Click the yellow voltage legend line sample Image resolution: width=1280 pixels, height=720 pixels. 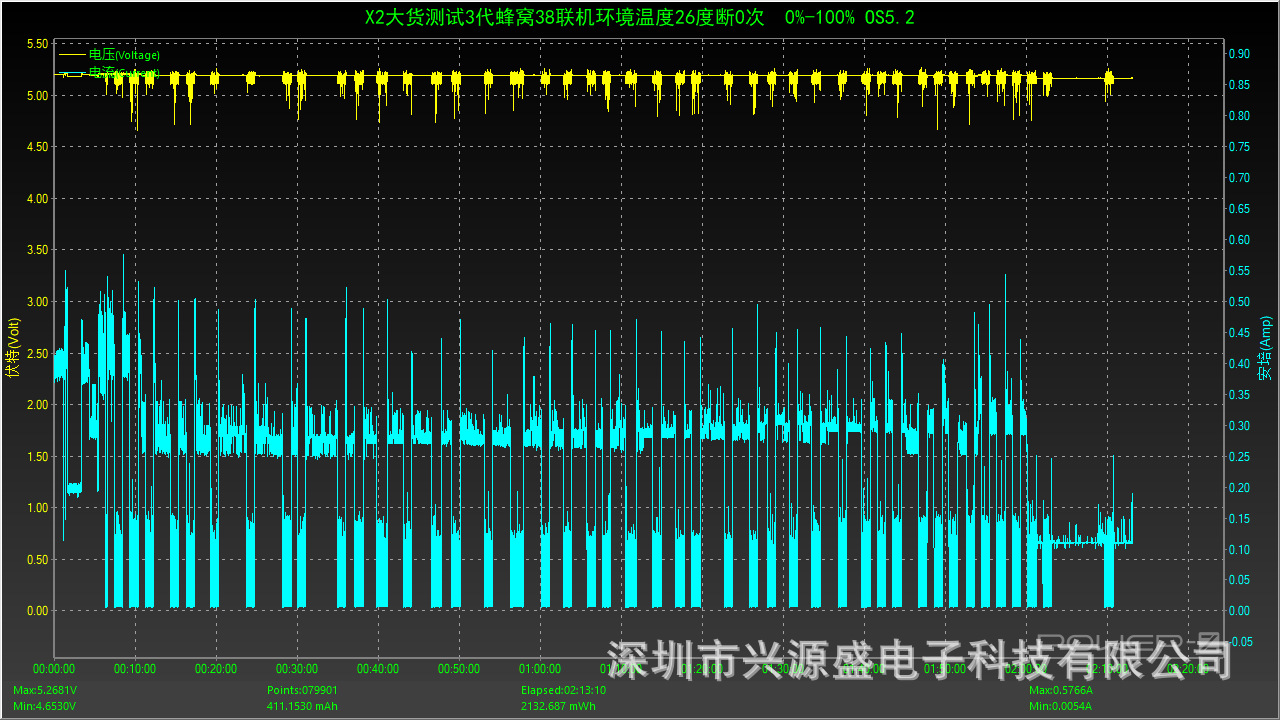click(72, 55)
